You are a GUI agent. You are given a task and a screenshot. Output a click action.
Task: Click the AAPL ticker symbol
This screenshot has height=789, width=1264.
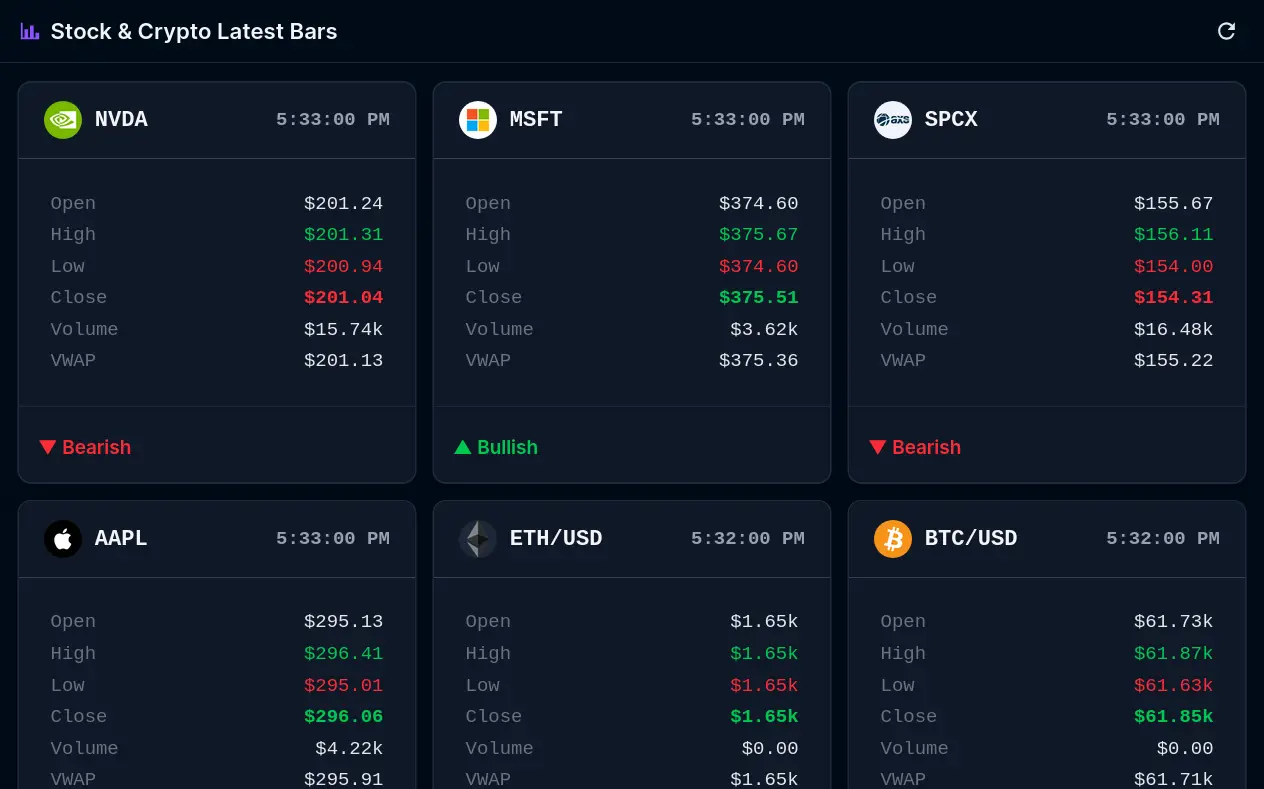[x=121, y=539]
